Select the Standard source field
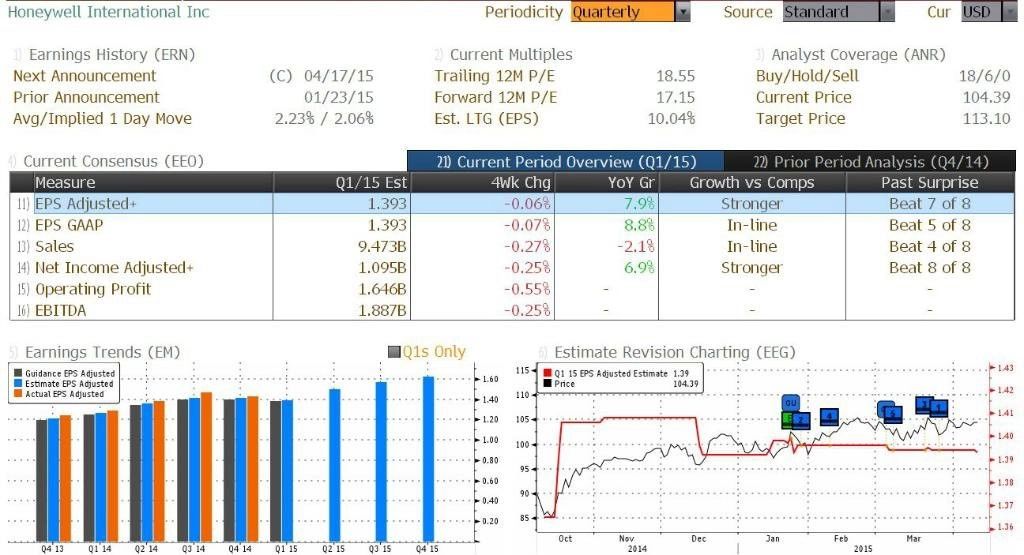 pyautogui.click(x=831, y=12)
